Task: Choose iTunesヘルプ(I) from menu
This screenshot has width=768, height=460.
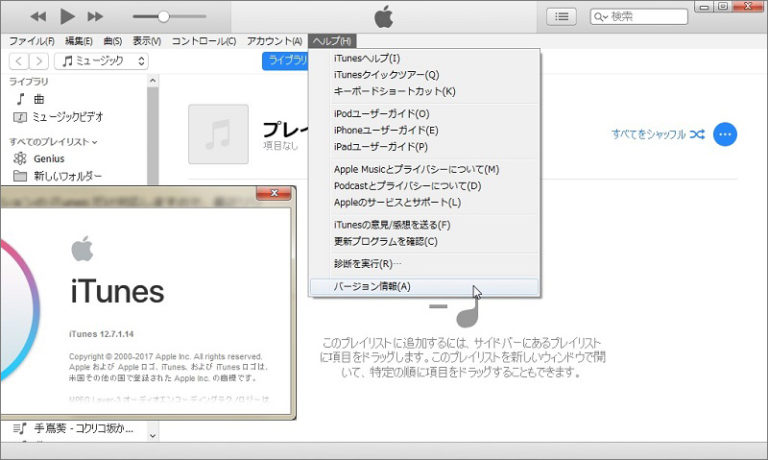Action: 425,58
